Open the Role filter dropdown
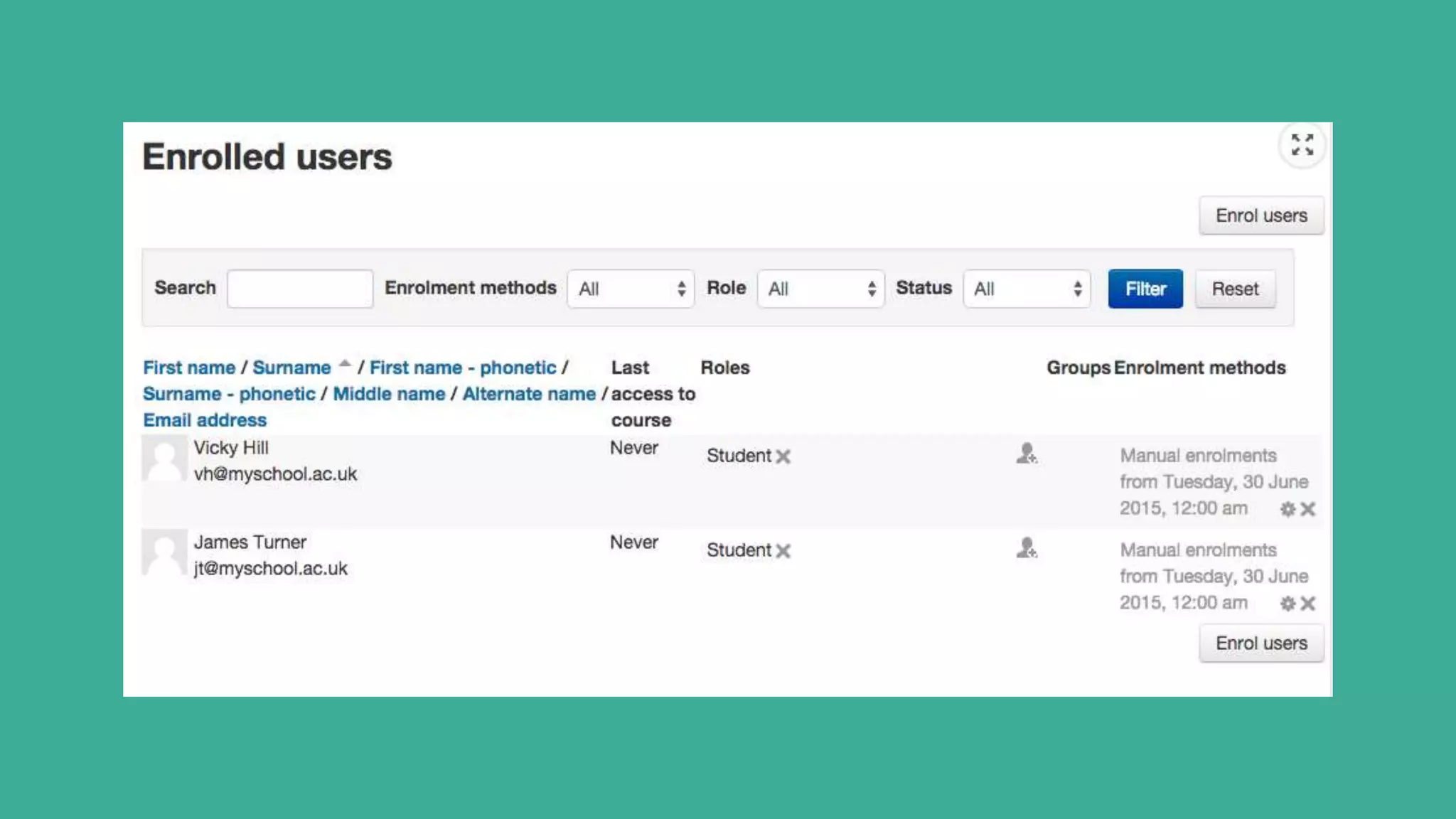 click(820, 289)
